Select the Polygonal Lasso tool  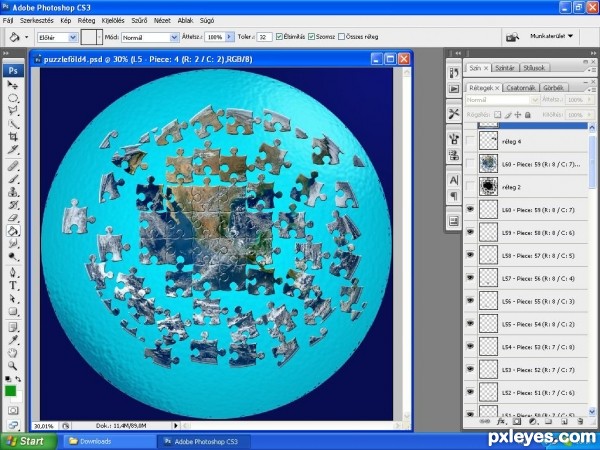(x=13, y=111)
